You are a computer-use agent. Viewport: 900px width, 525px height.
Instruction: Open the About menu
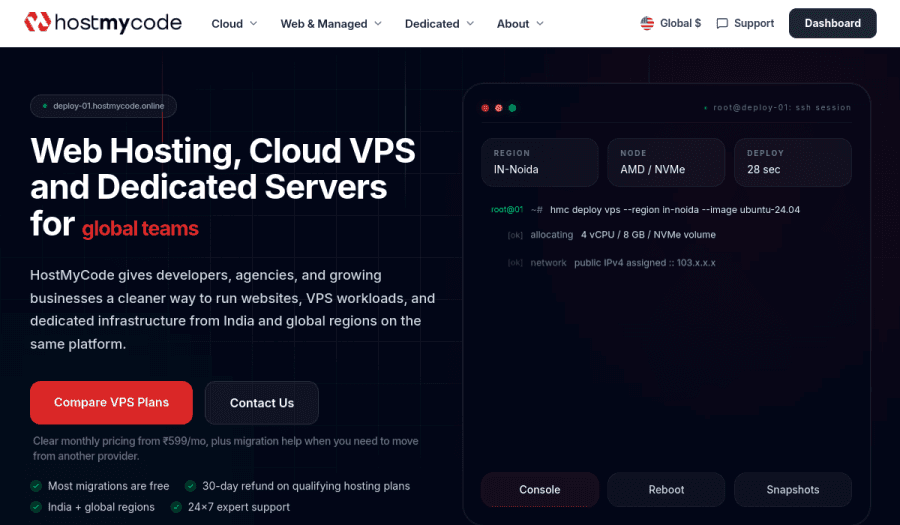[x=520, y=24]
